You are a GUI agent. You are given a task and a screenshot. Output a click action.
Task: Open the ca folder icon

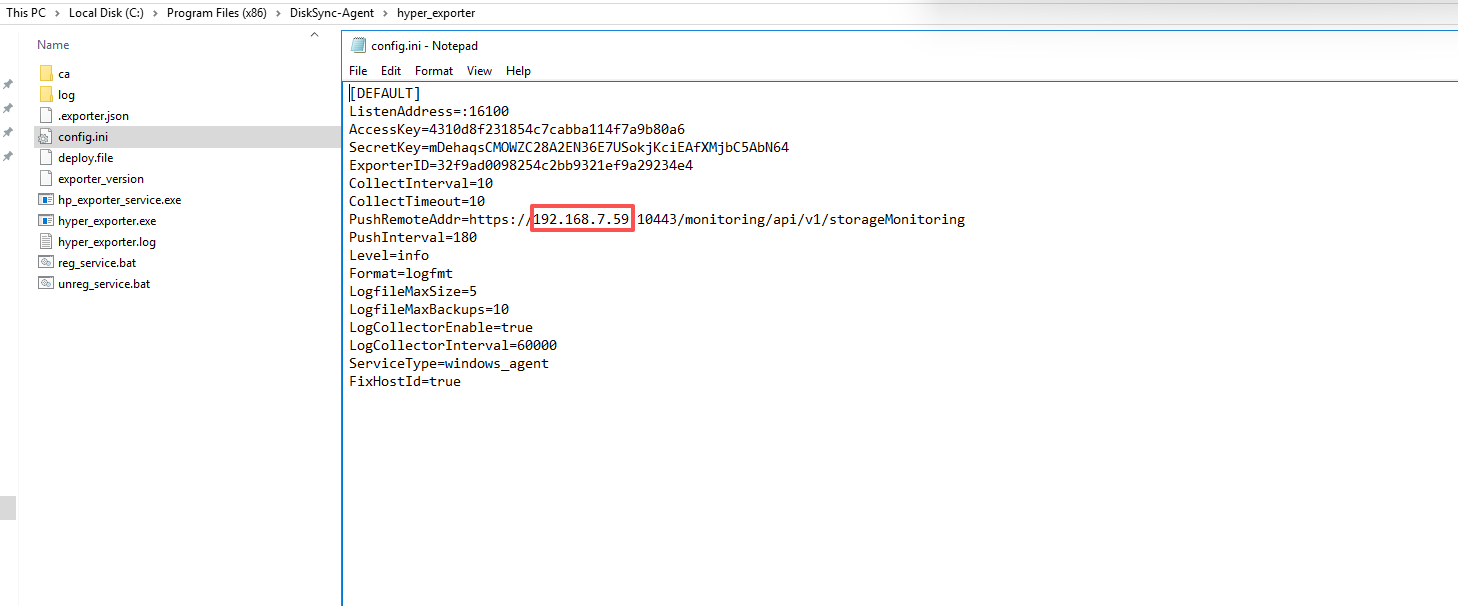pos(46,74)
